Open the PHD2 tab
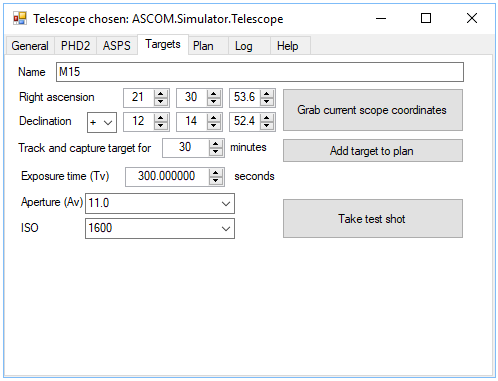Screen dimensions: 498x381 coord(75,46)
